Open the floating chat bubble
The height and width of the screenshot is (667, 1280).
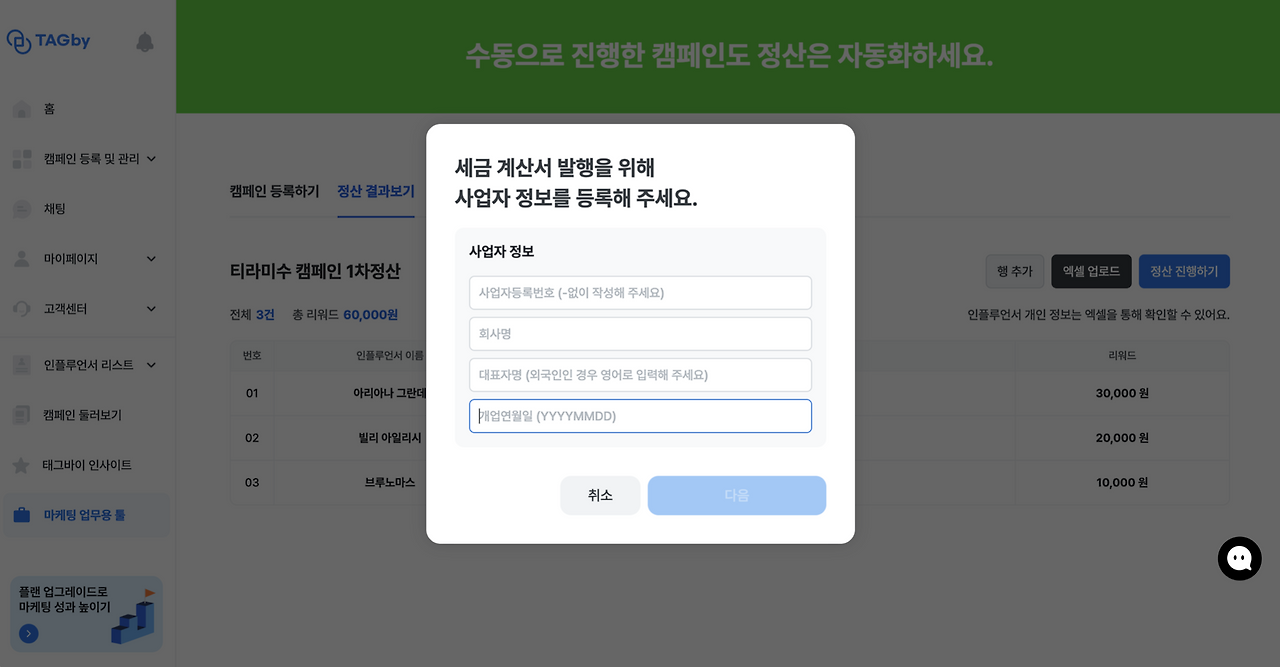1240,558
